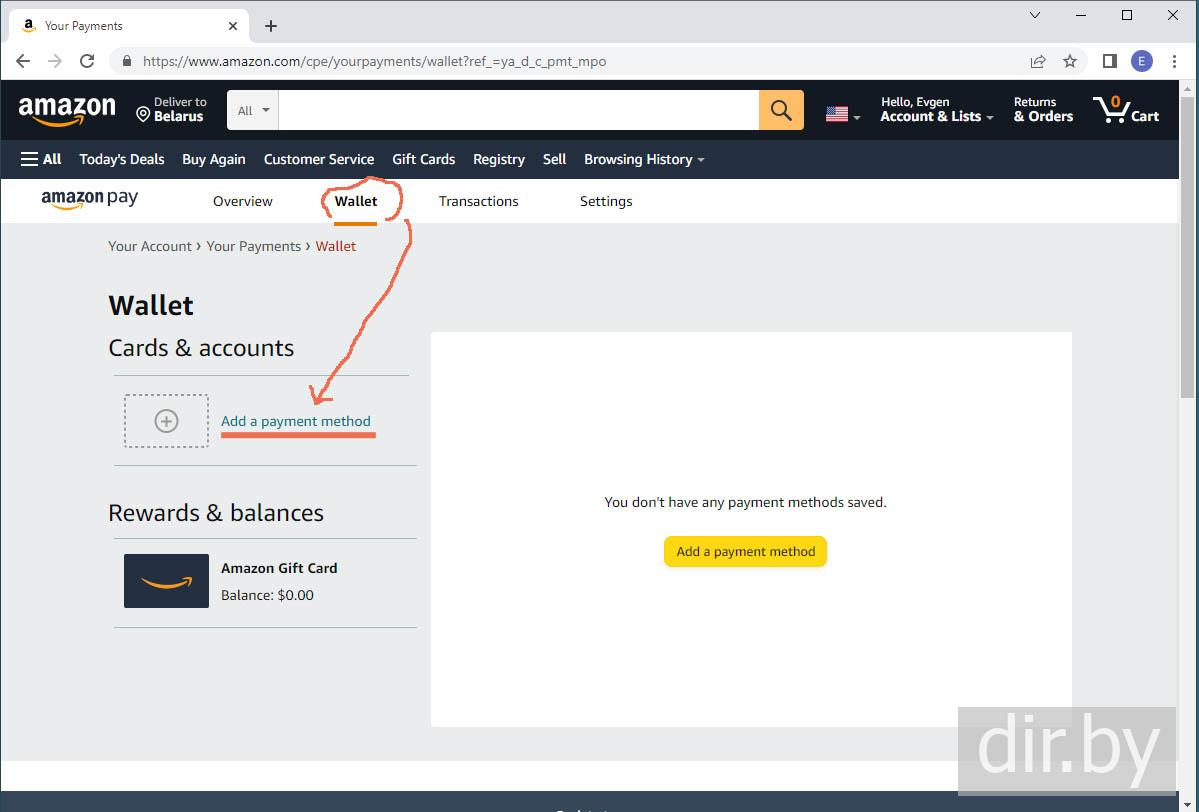This screenshot has height=812, width=1199.
Task: Click the padlock site info icon
Action: click(x=127, y=61)
